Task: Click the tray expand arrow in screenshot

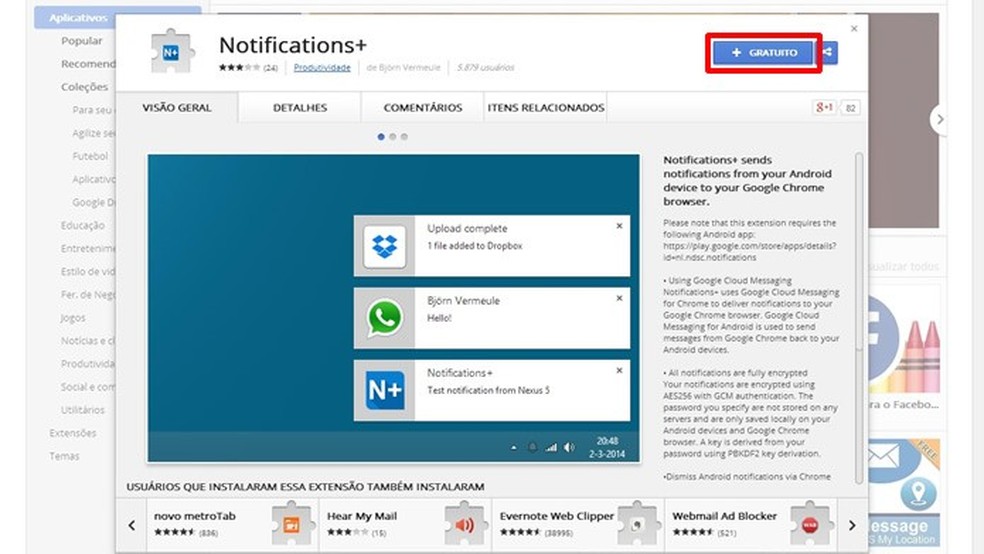Action: click(x=514, y=447)
